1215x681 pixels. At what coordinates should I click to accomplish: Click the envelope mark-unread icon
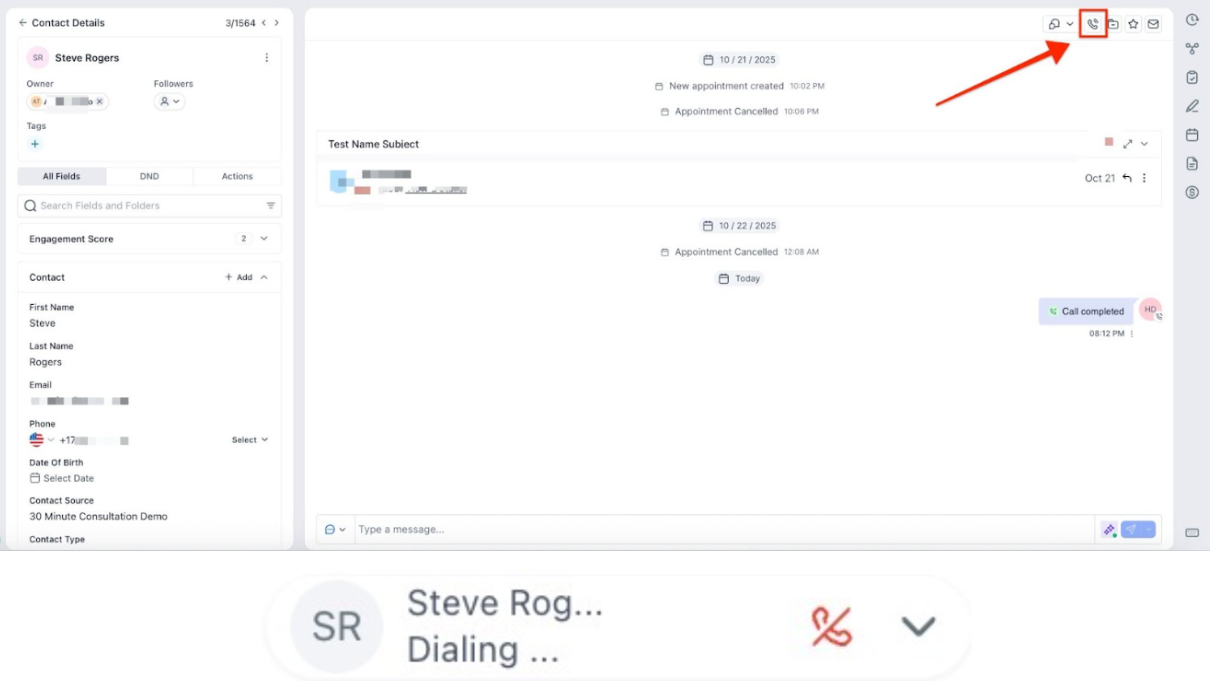coord(1153,24)
